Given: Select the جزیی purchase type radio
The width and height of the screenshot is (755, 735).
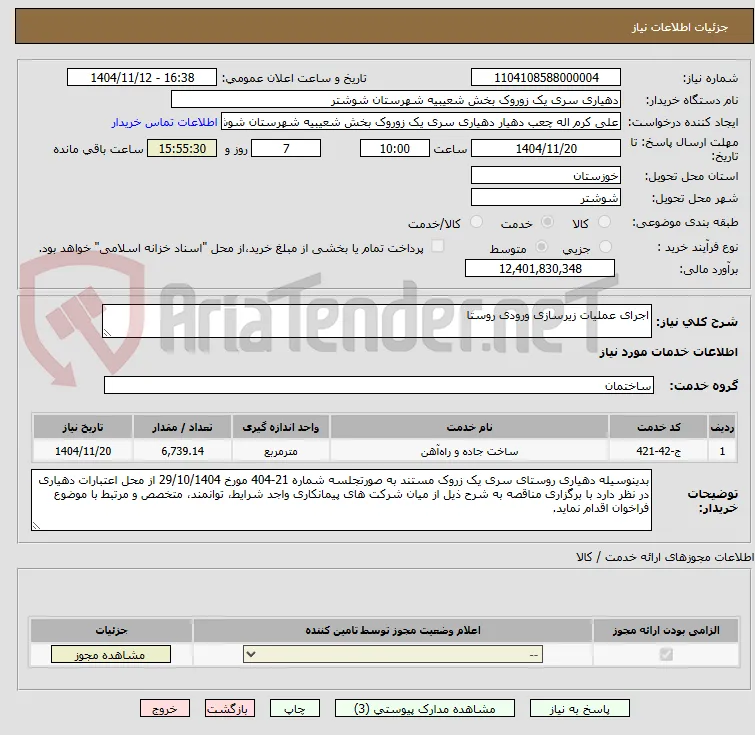Looking at the screenshot, I should click(605, 247).
